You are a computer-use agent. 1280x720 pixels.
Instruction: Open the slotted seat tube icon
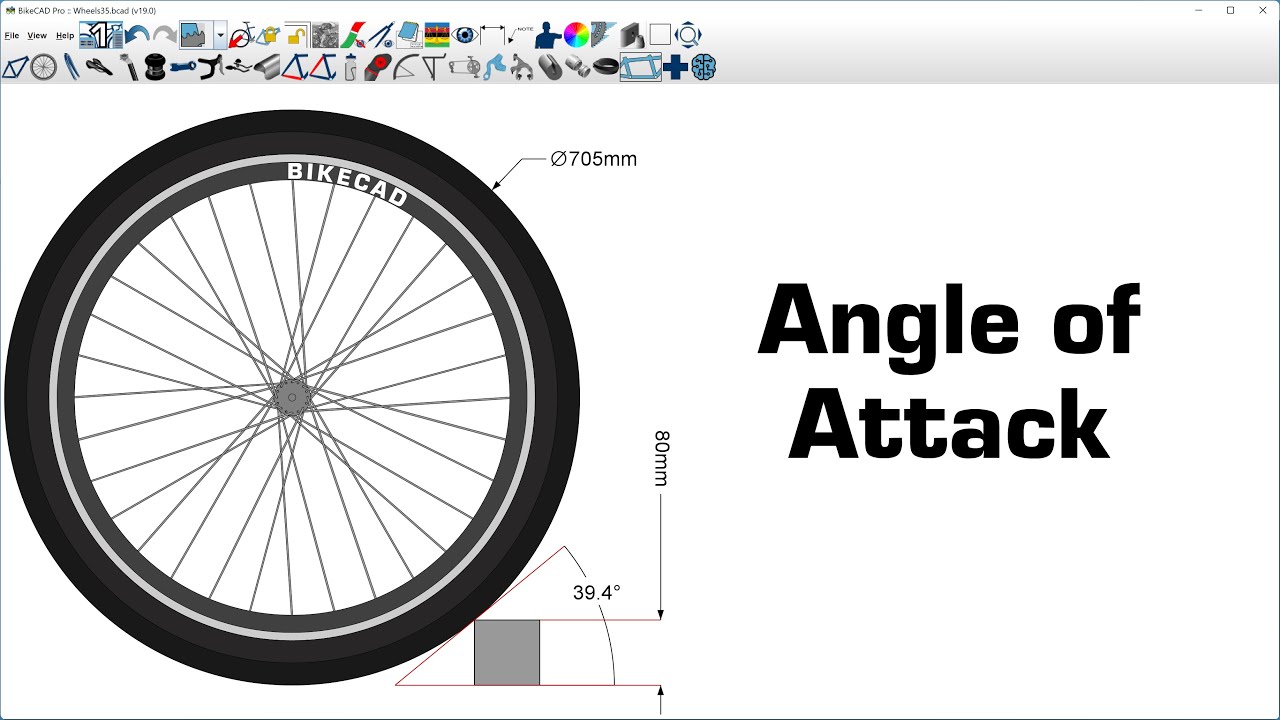[550, 67]
